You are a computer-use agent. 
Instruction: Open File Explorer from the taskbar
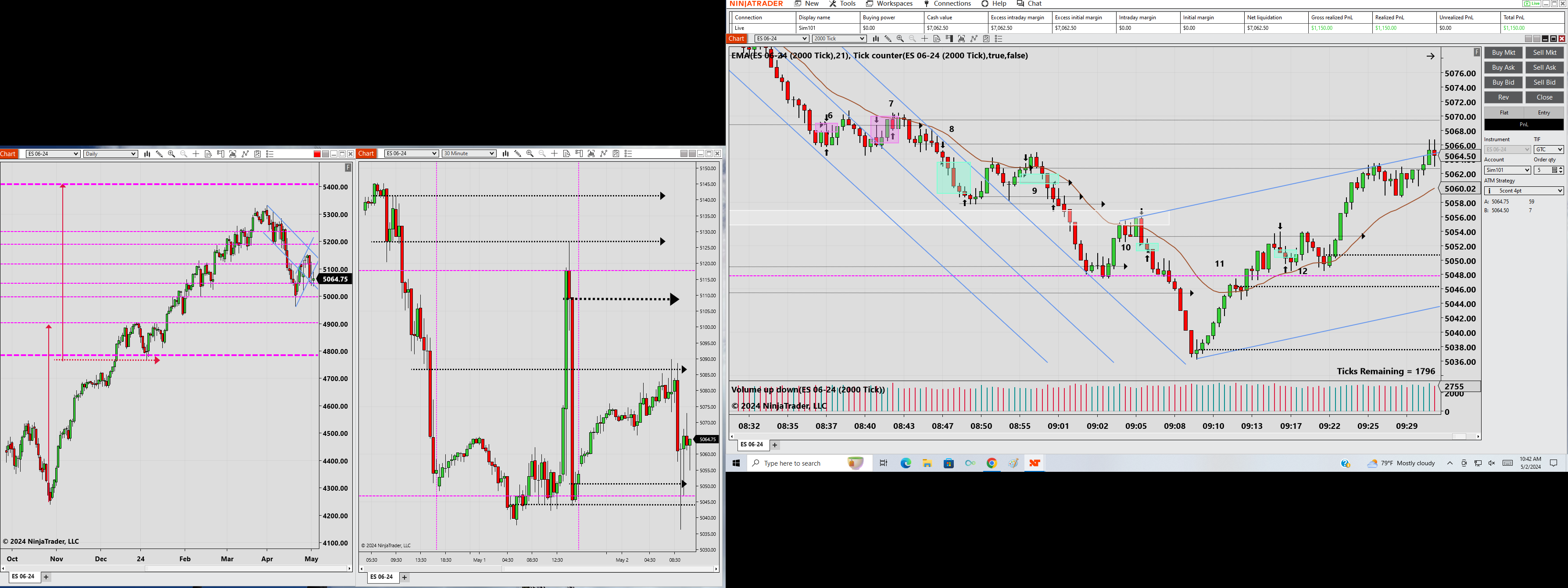pos(927,463)
